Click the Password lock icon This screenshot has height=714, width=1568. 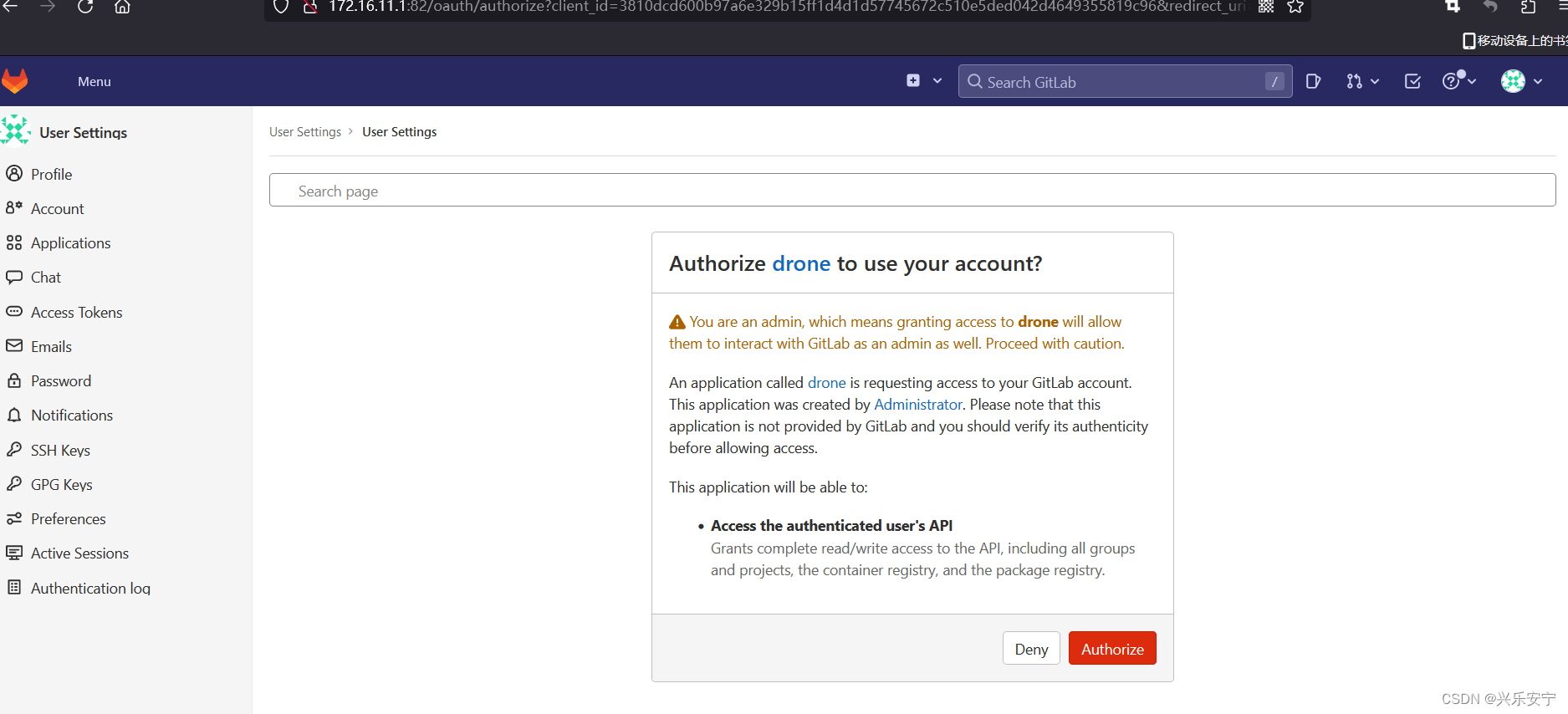point(14,380)
